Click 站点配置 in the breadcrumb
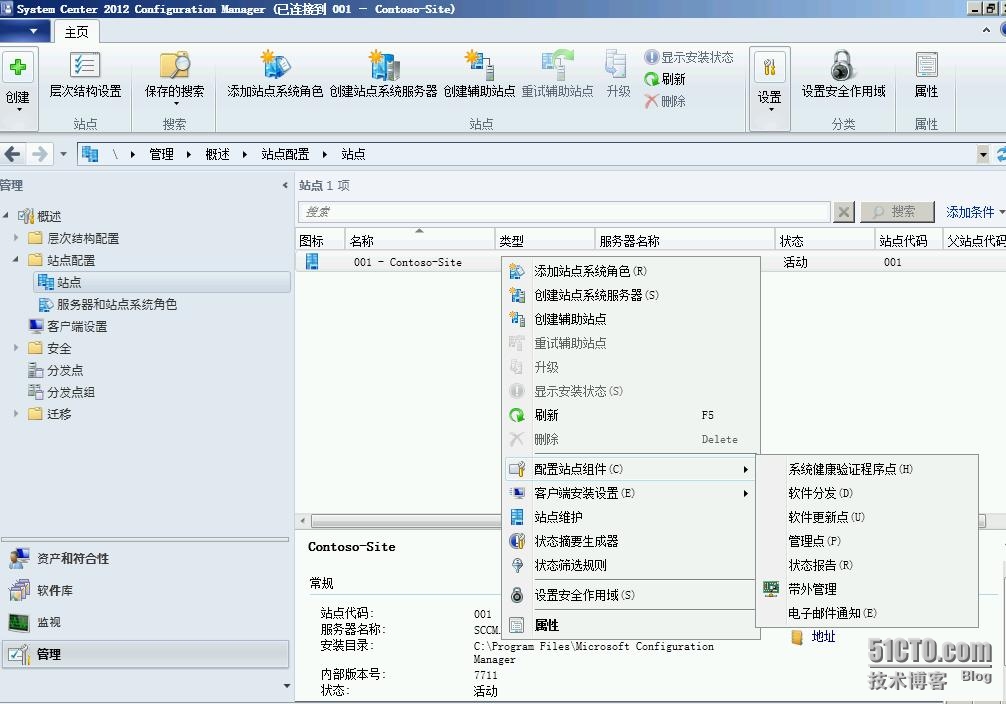This screenshot has height=704, width=1006. (285, 154)
